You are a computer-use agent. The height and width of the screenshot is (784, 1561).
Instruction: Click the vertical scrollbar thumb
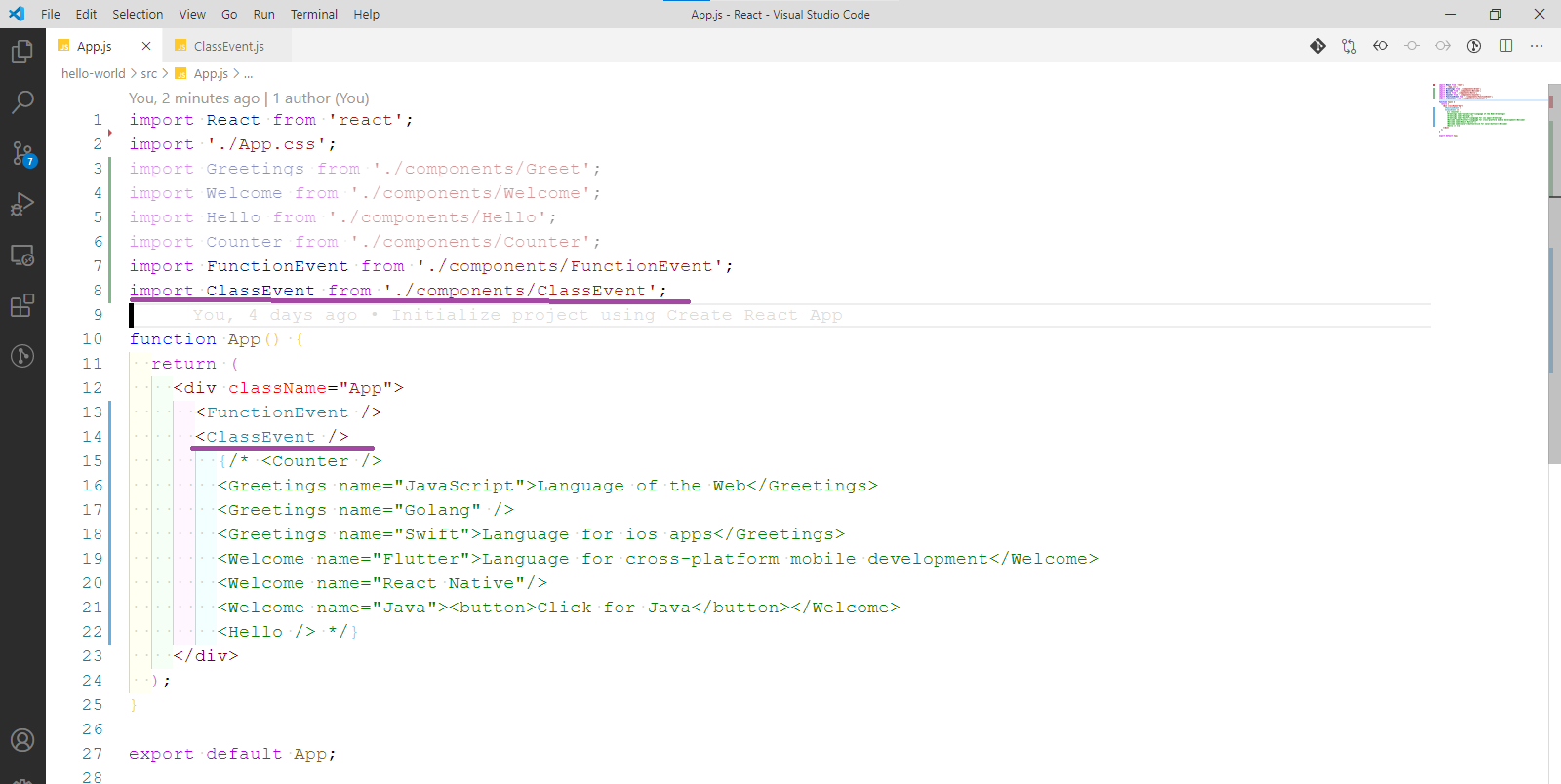pos(1554,273)
